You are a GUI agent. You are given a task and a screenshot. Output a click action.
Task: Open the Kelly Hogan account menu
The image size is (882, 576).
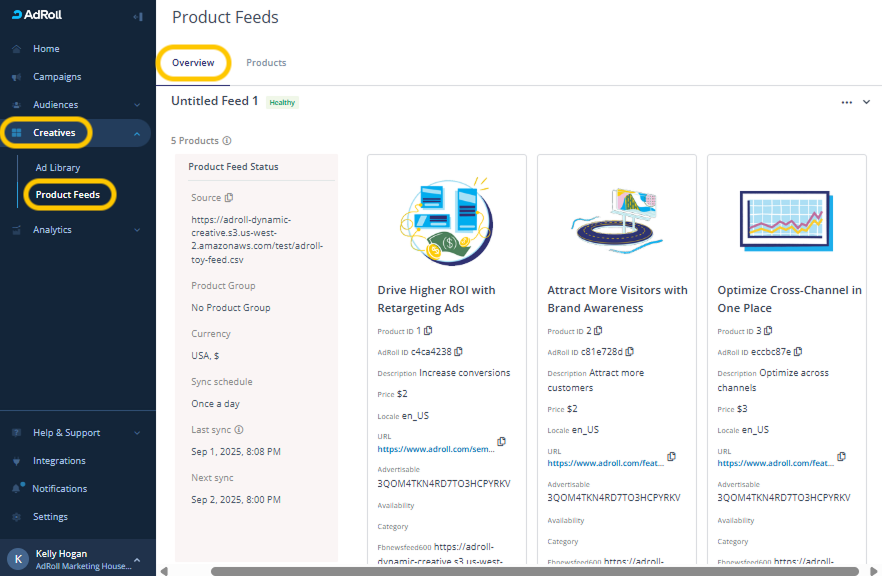(x=136, y=560)
